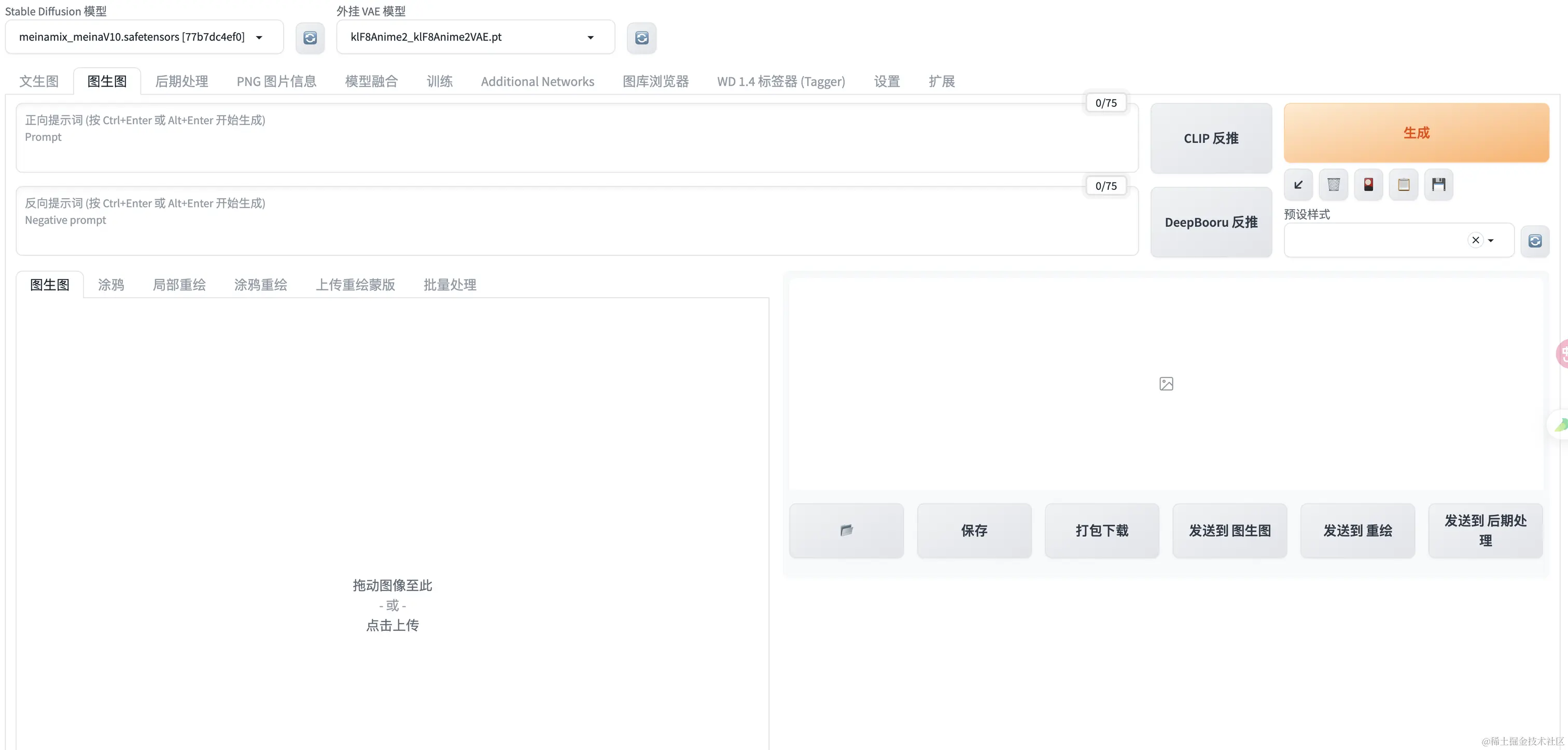Click the 预设样式 label
1568x750 pixels.
1307,214
